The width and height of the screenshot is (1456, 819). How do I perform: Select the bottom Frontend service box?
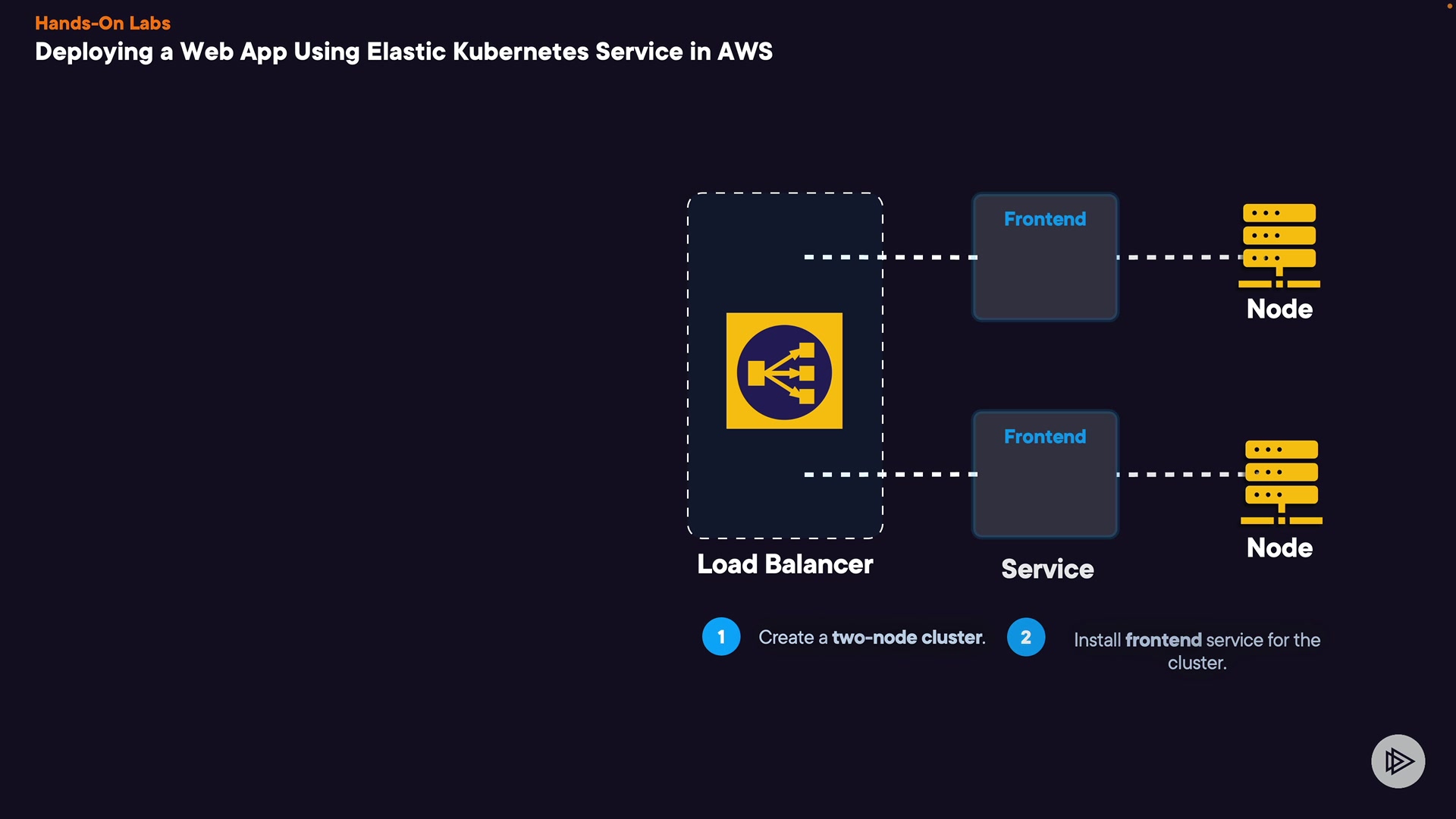click(1045, 493)
